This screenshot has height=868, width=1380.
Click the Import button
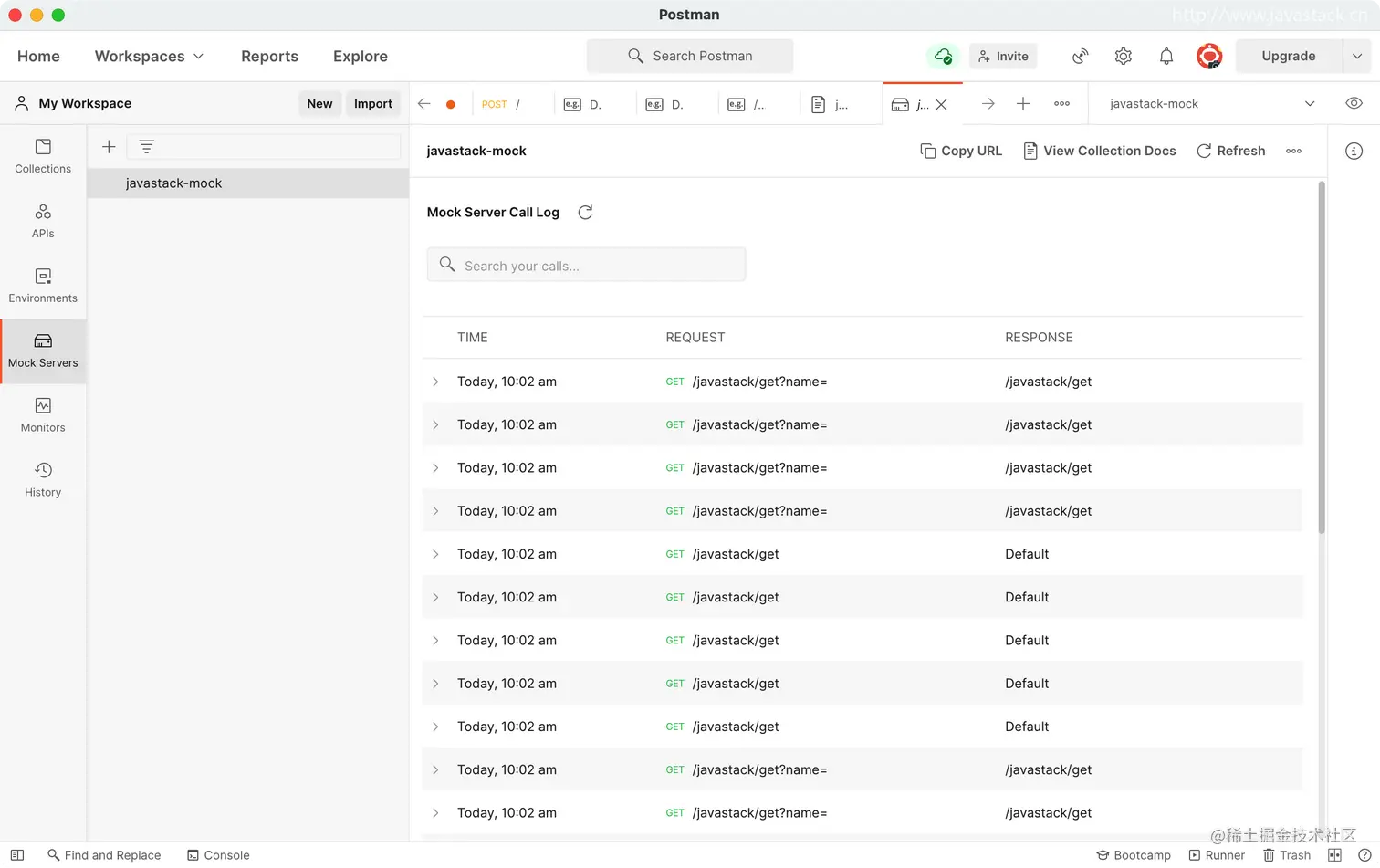pos(372,103)
